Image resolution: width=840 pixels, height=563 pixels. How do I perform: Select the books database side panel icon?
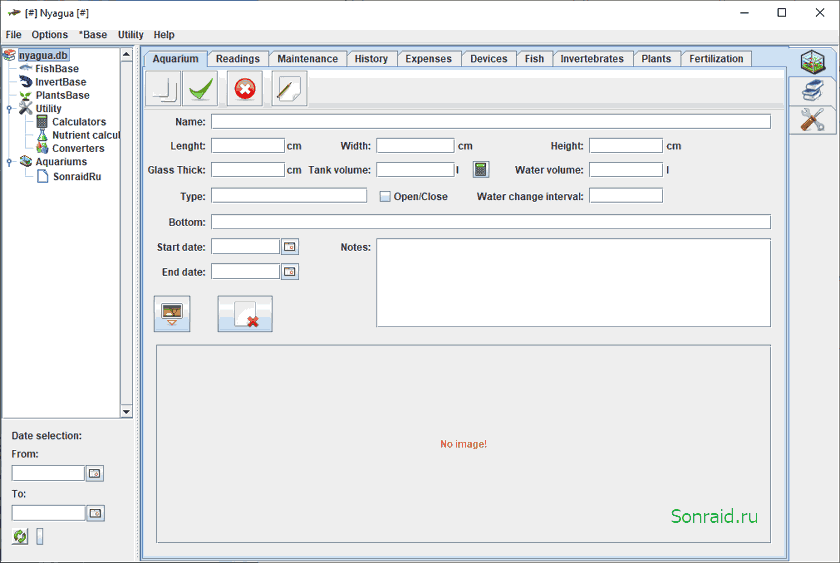[x=813, y=91]
